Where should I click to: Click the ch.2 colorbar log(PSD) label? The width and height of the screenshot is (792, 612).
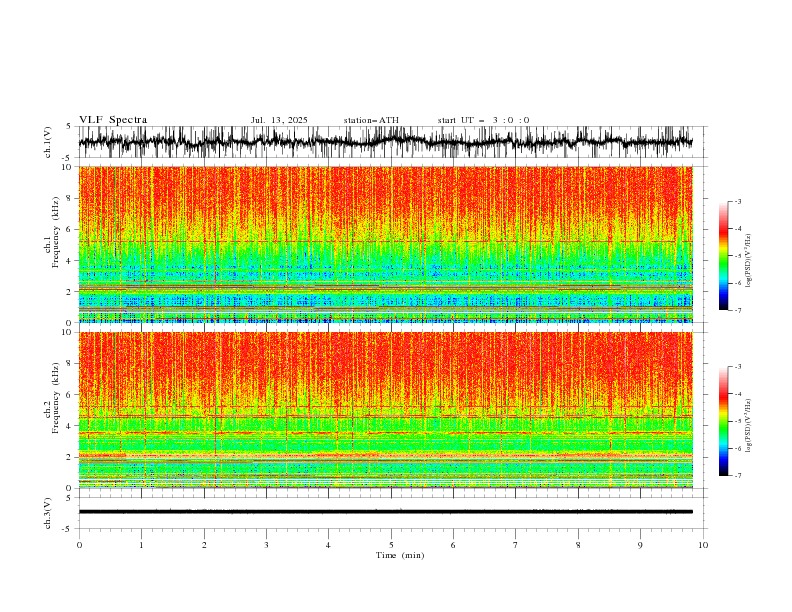click(x=748, y=426)
